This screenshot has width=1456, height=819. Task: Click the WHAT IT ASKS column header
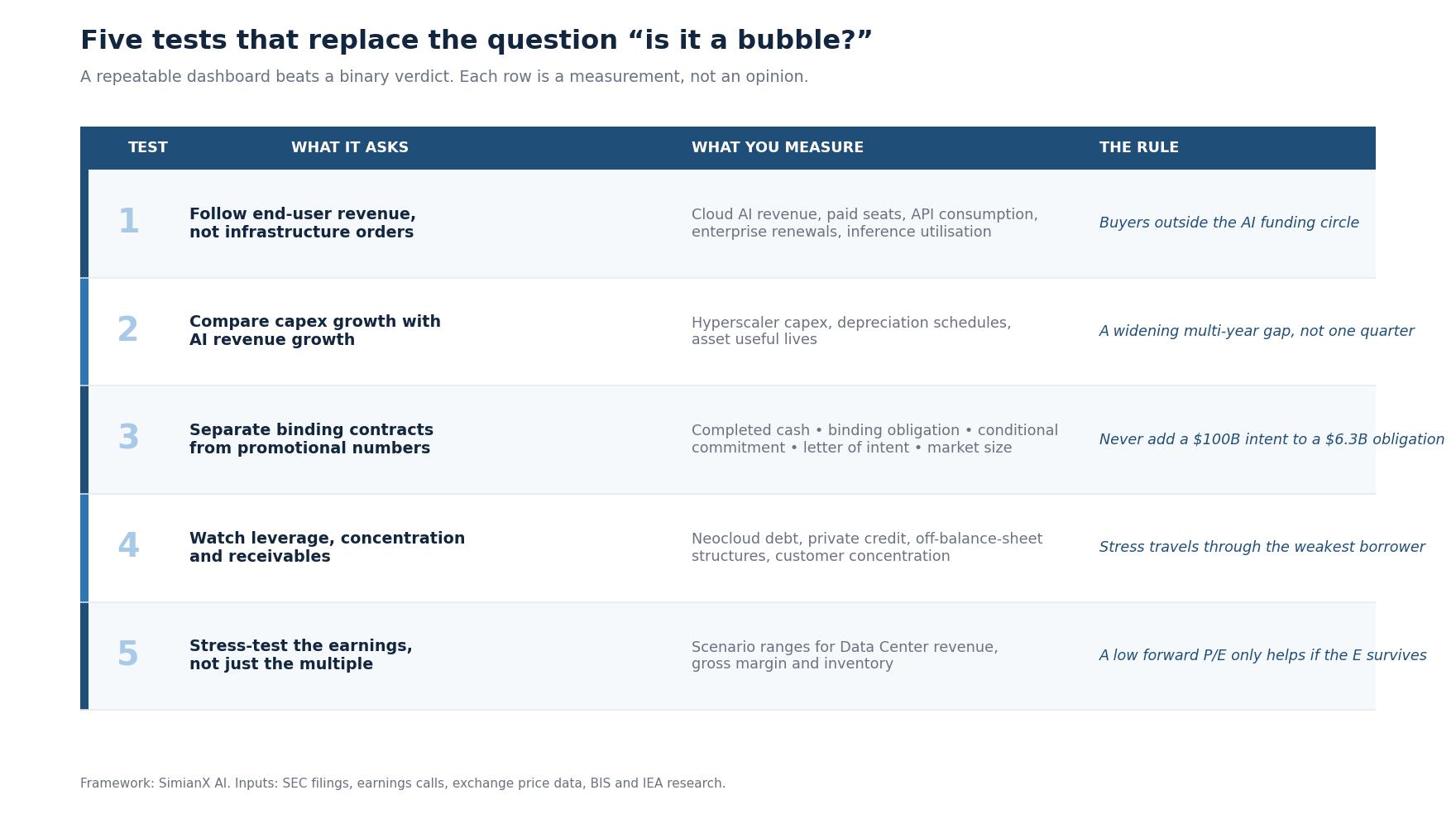point(350,147)
